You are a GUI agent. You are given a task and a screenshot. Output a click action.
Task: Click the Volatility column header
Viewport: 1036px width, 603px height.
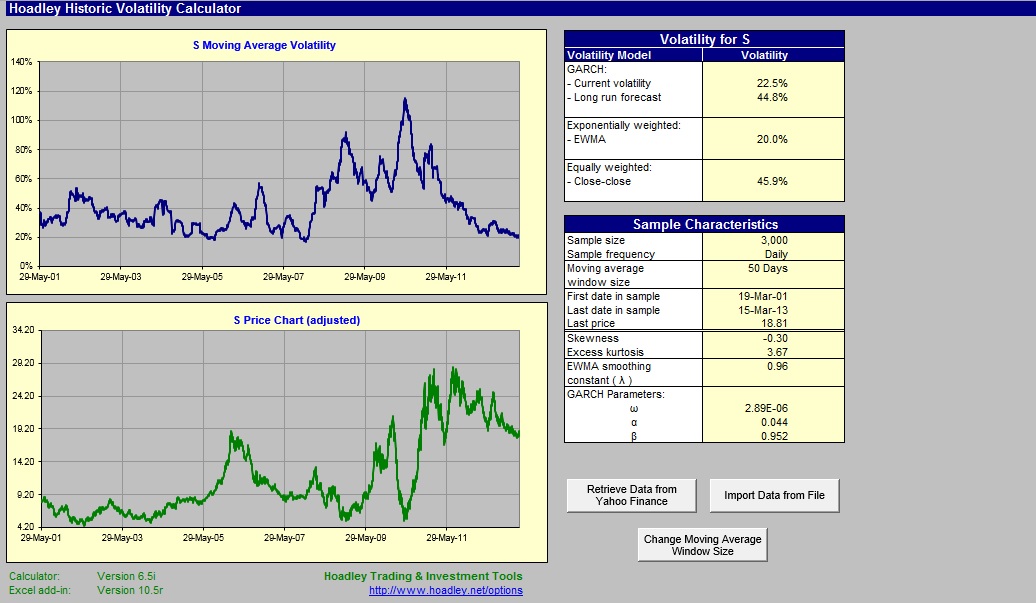click(x=764, y=55)
